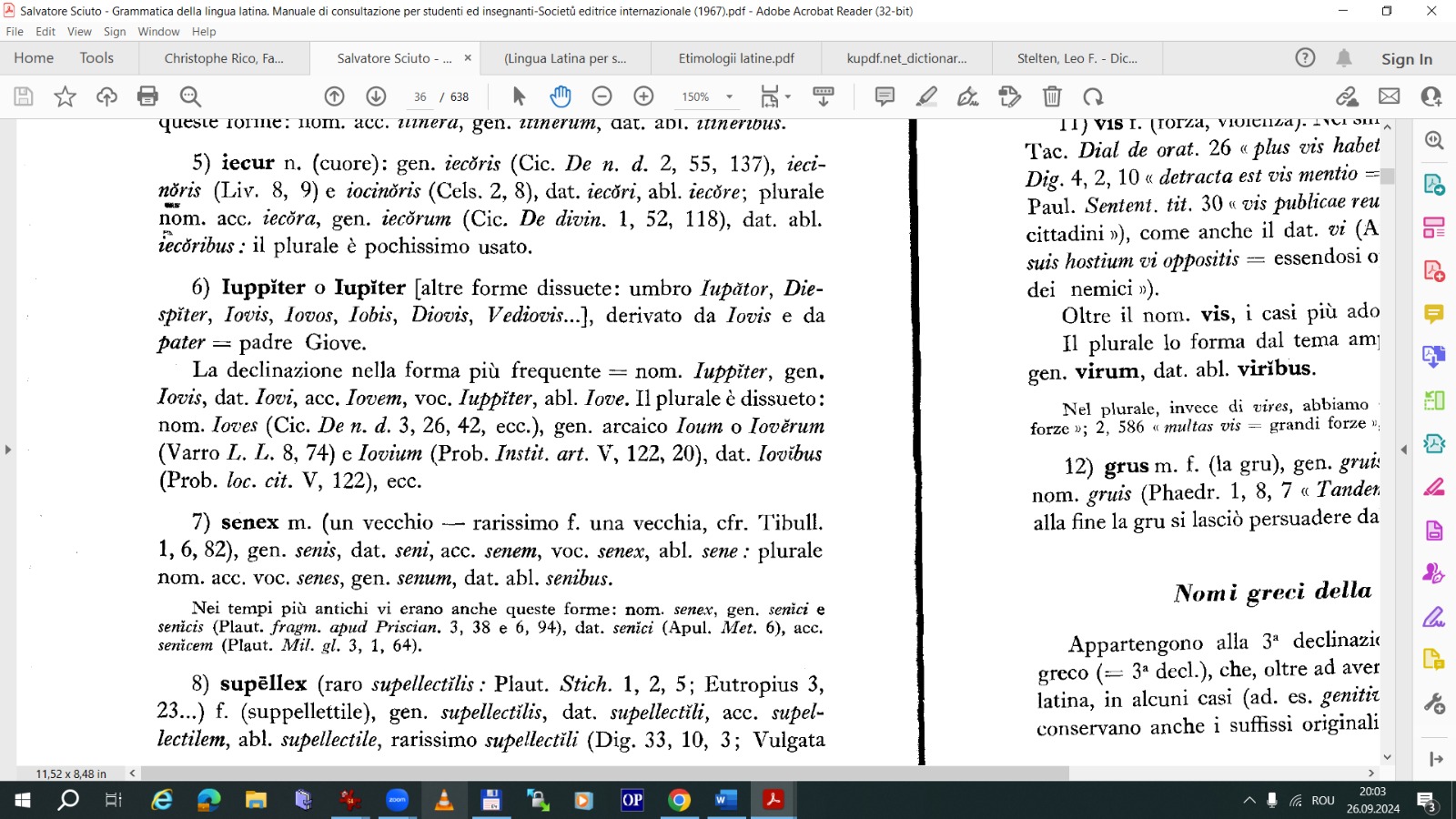Open the Organize Pages tool in right pane
Image resolution: width=1456 pixels, height=819 pixels.
tap(1434, 227)
